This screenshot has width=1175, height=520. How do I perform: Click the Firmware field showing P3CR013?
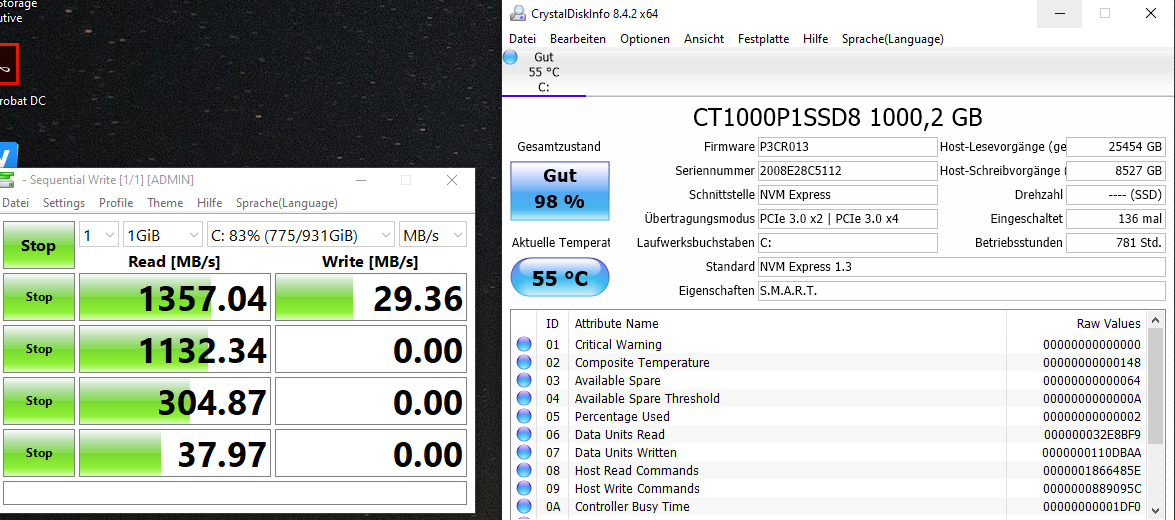click(848, 147)
